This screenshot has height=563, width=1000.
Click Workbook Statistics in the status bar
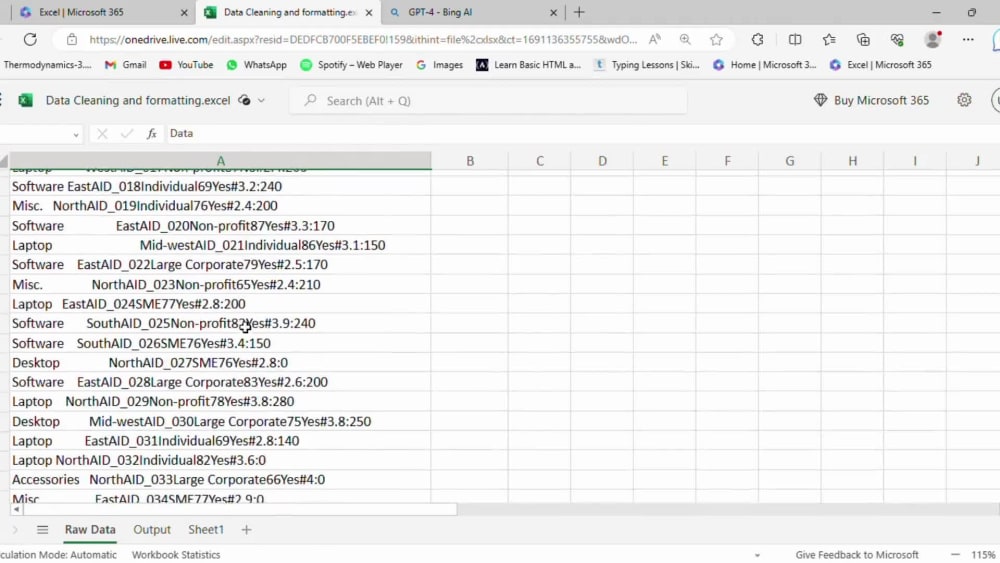(x=176, y=555)
